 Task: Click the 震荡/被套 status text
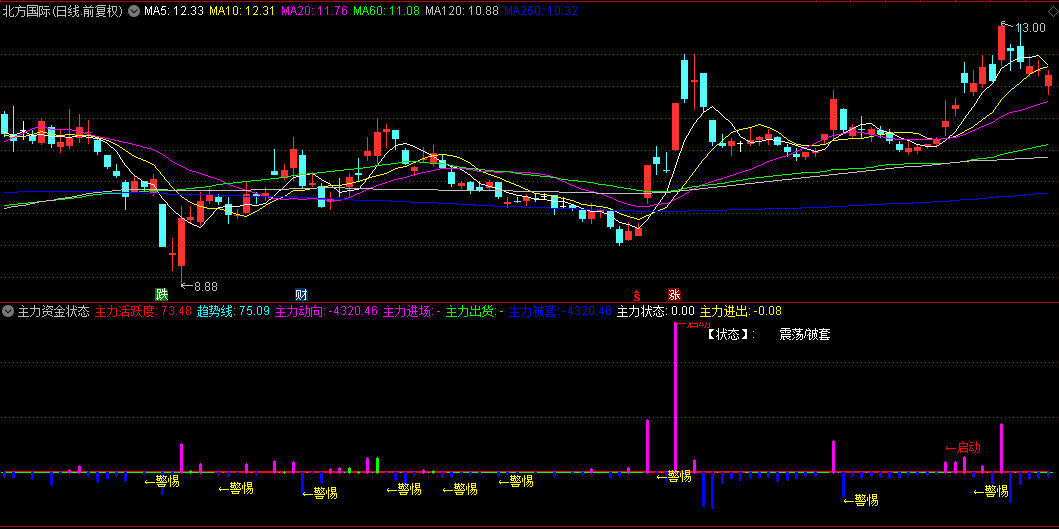804,334
